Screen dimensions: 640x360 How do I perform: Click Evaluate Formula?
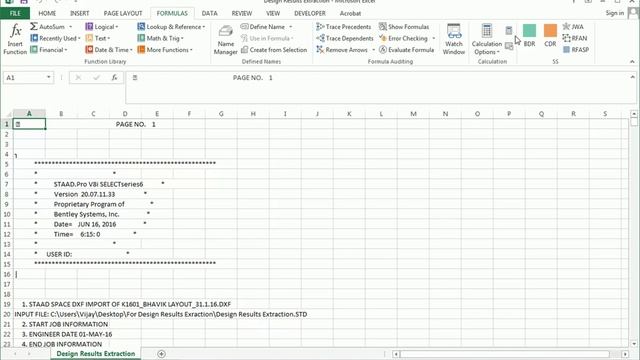407,50
